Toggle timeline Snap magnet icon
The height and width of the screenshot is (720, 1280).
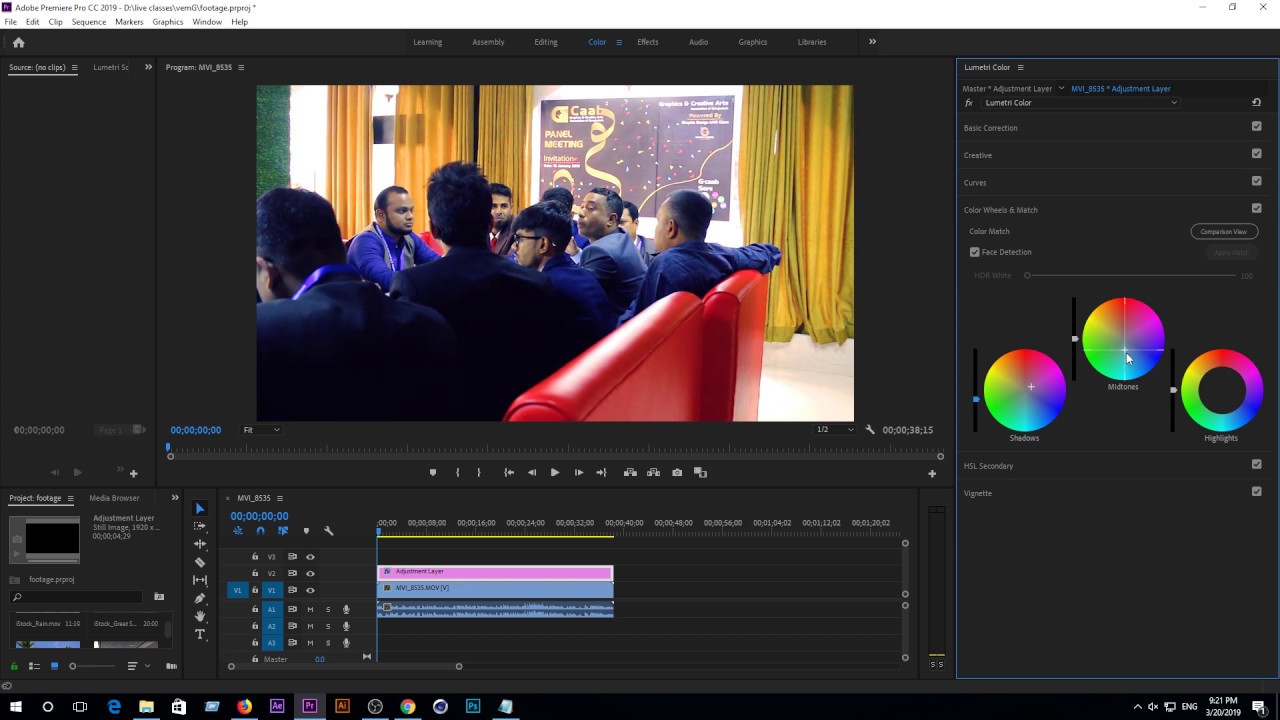(260, 531)
